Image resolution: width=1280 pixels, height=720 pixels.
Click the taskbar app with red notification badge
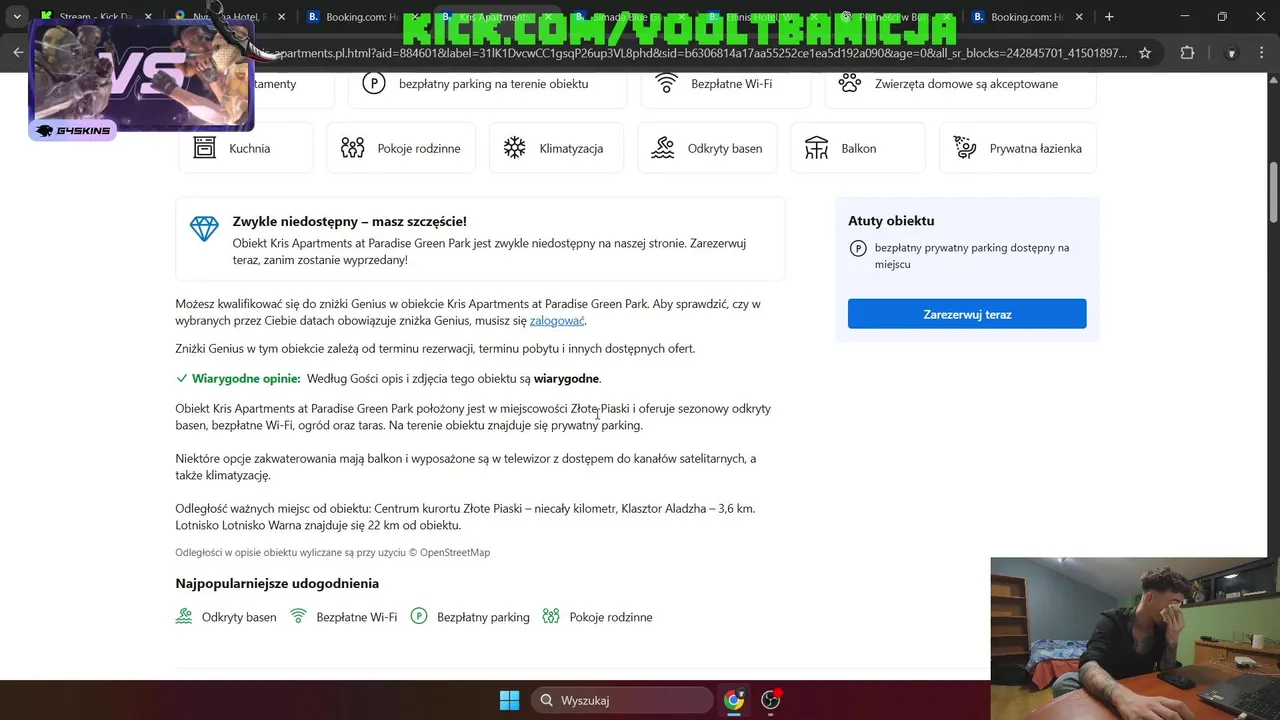pos(770,700)
